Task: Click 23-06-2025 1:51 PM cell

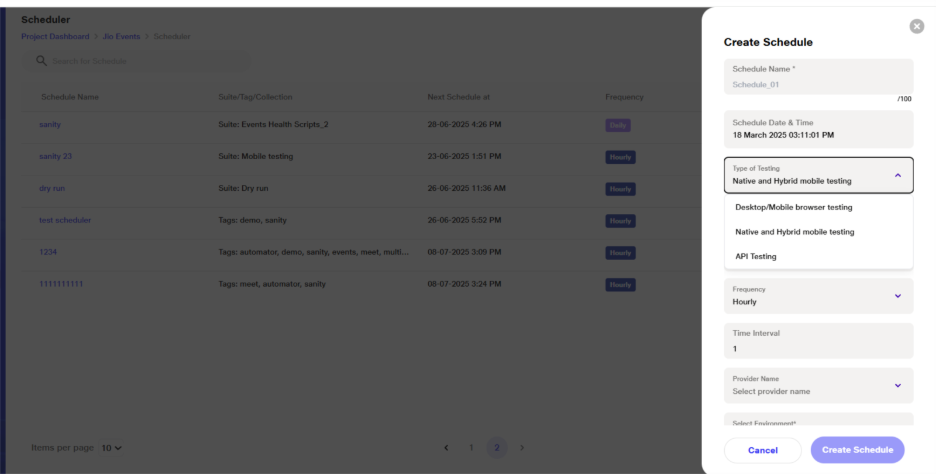Action: pyautogui.click(x=464, y=156)
